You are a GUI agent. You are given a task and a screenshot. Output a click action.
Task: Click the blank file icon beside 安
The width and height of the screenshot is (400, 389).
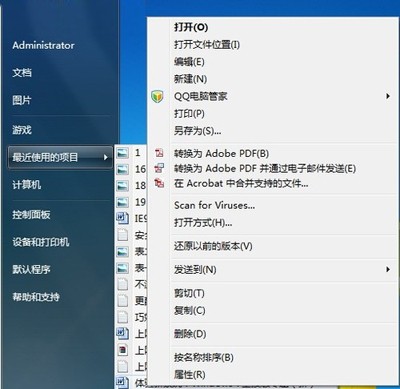click(x=122, y=235)
